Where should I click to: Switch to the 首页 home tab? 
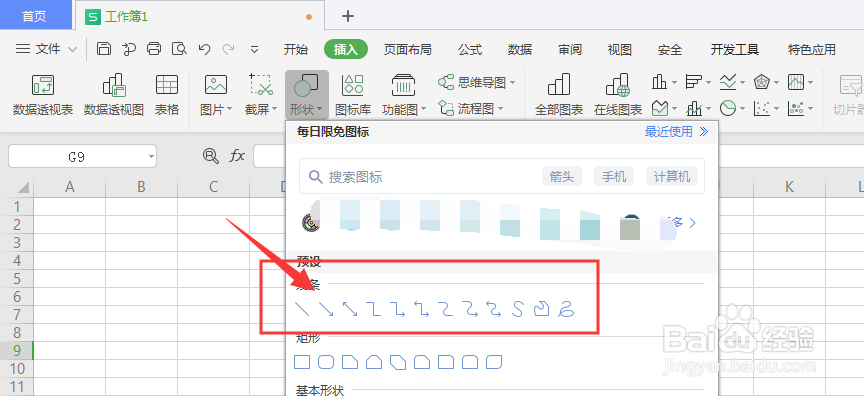click(x=36, y=15)
